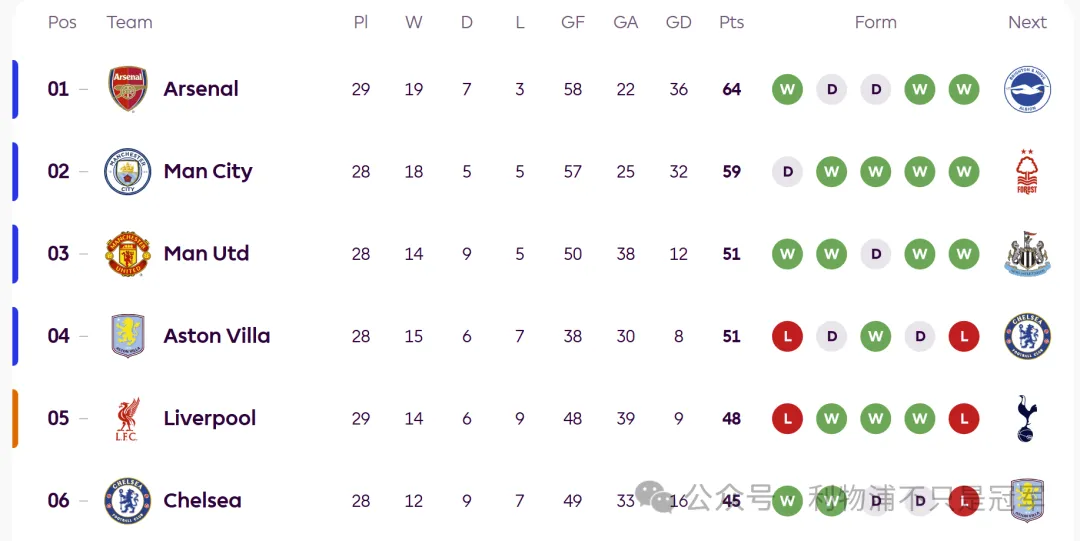Click Liverpool's last red L form result
This screenshot has width=1080, height=541.
[964, 418]
